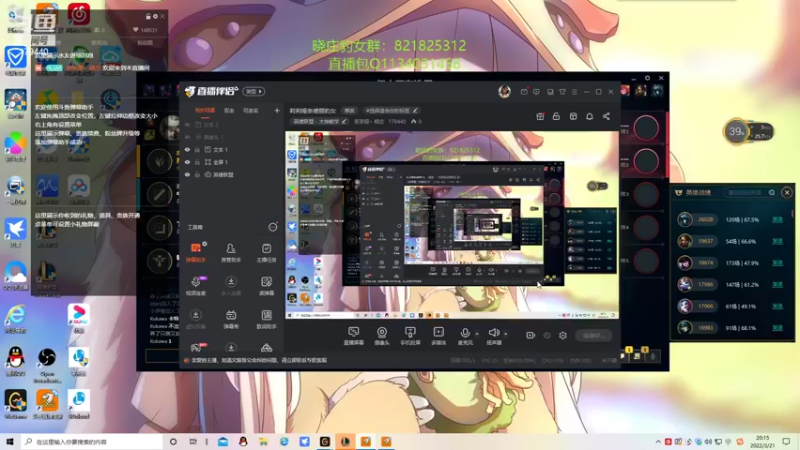Toggle visibility of the 全屏 1 source
The width and height of the screenshot is (800, 450).
point(187,162)
